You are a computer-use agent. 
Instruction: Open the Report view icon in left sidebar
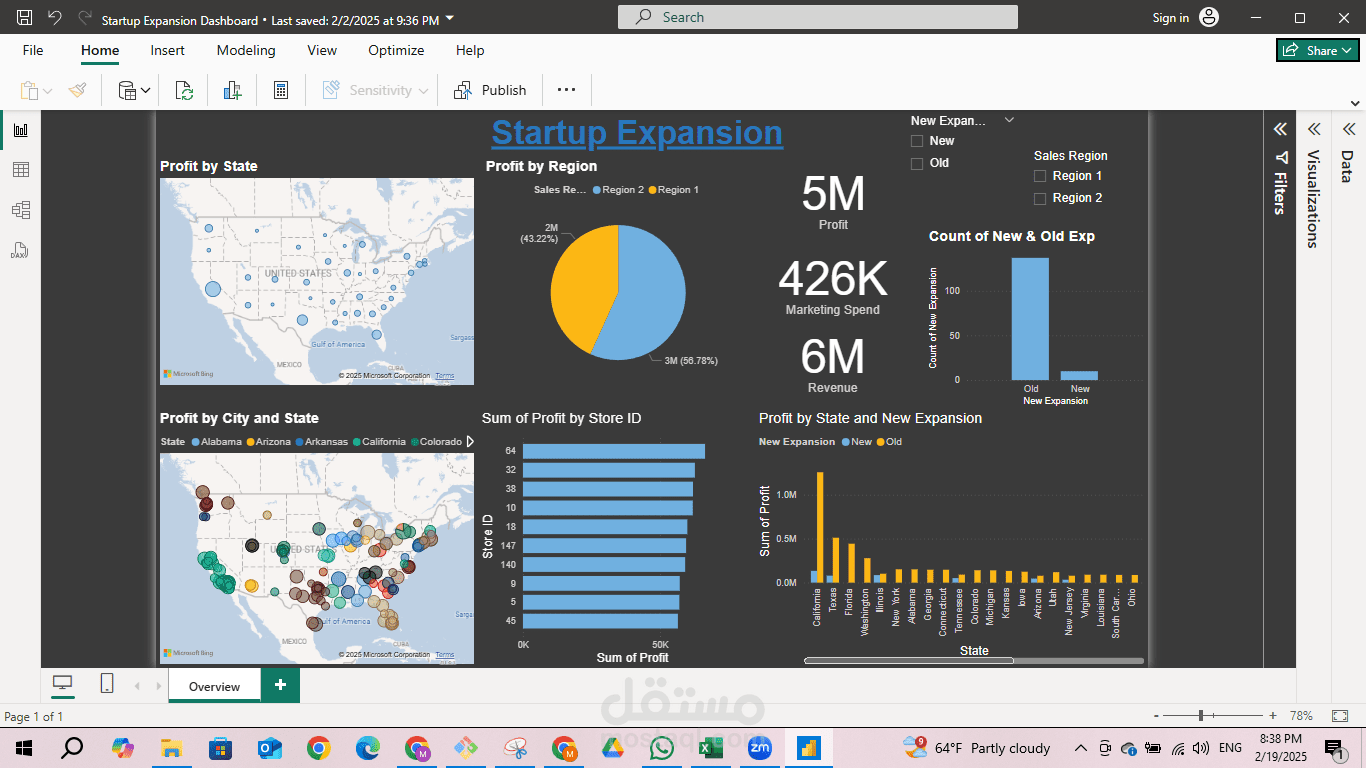(20, 130)
